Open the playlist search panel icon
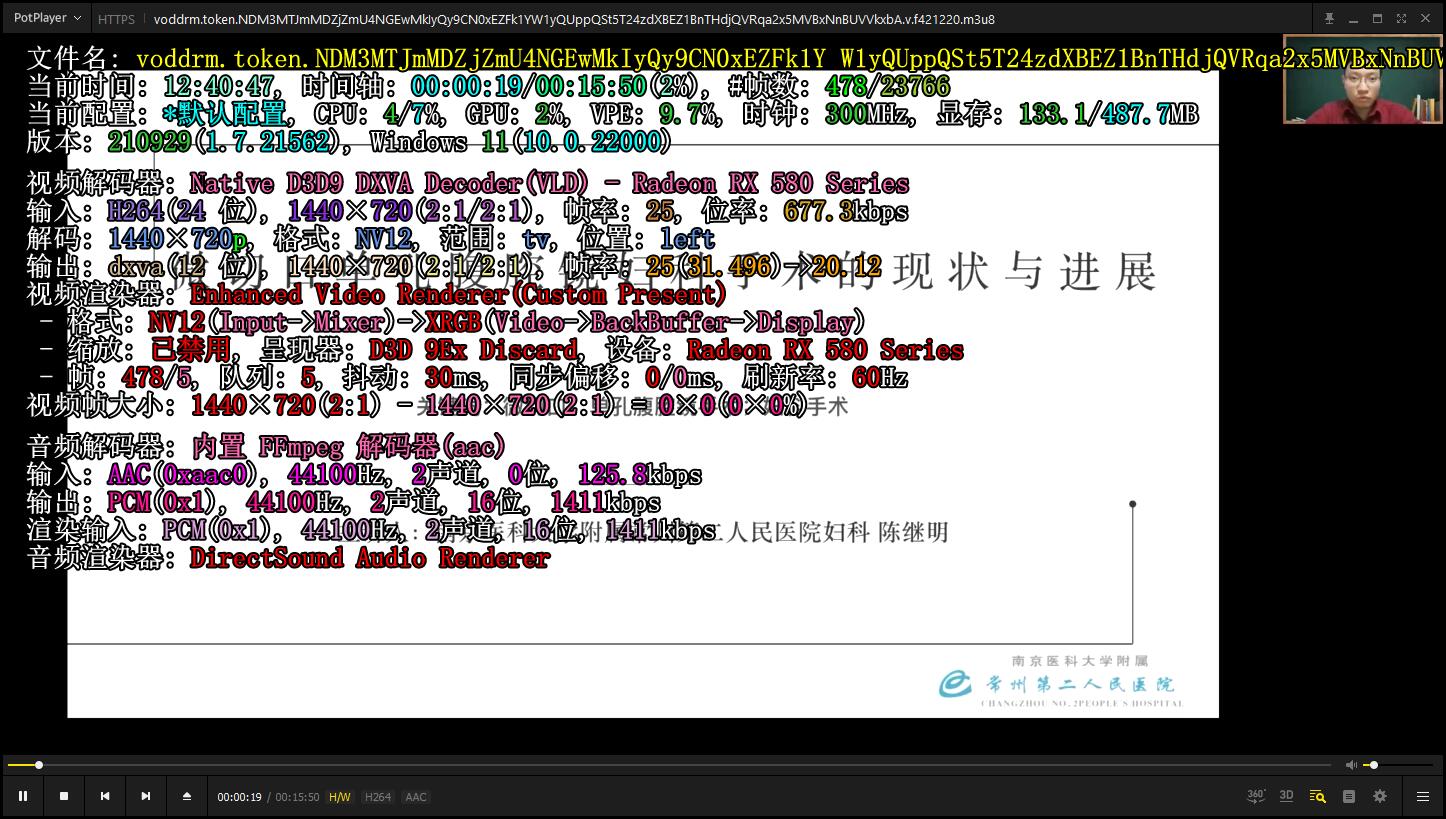 pos(1317,796)
